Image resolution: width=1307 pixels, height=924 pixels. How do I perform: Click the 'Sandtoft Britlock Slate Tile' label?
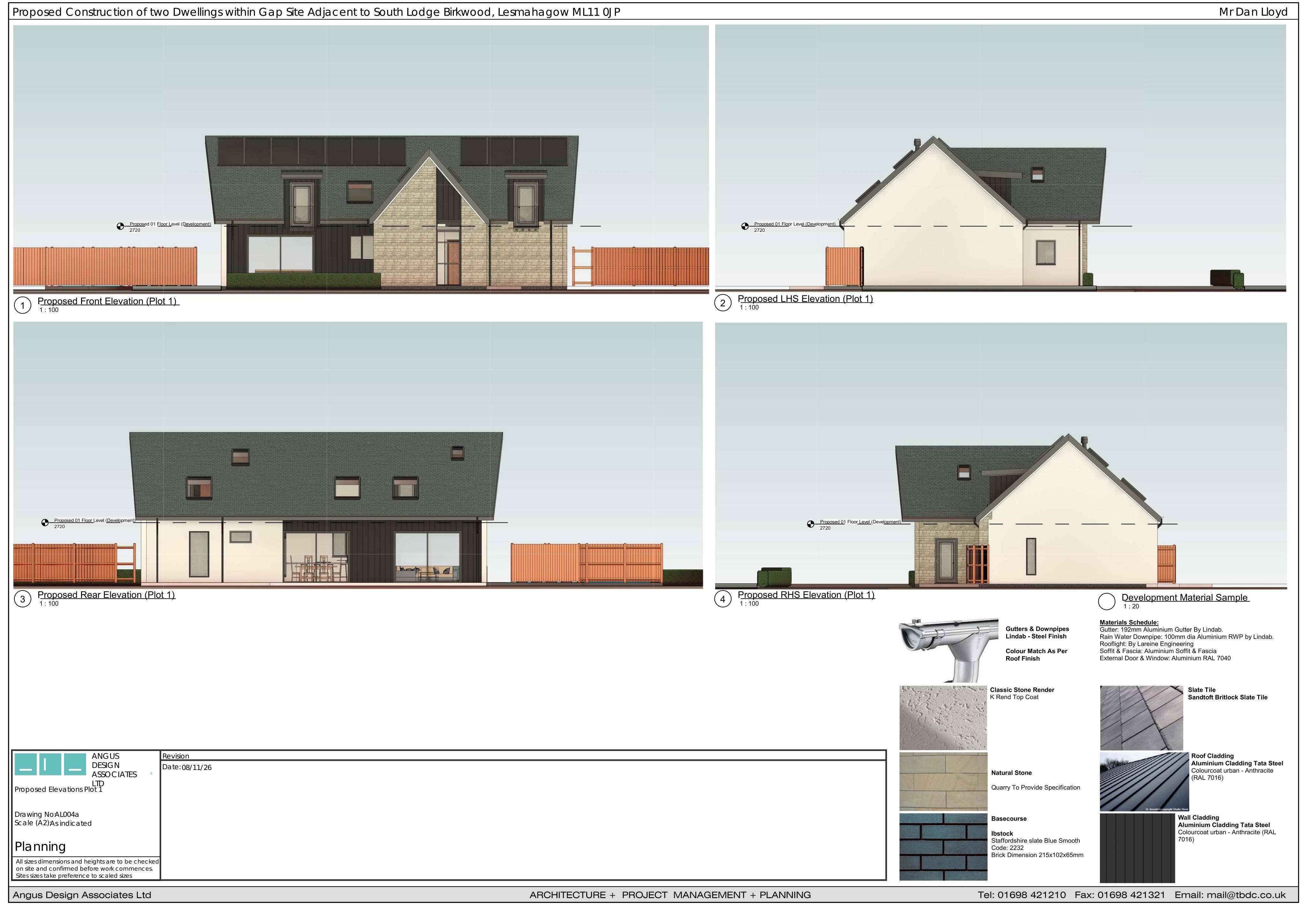(x=1227, y=698)
